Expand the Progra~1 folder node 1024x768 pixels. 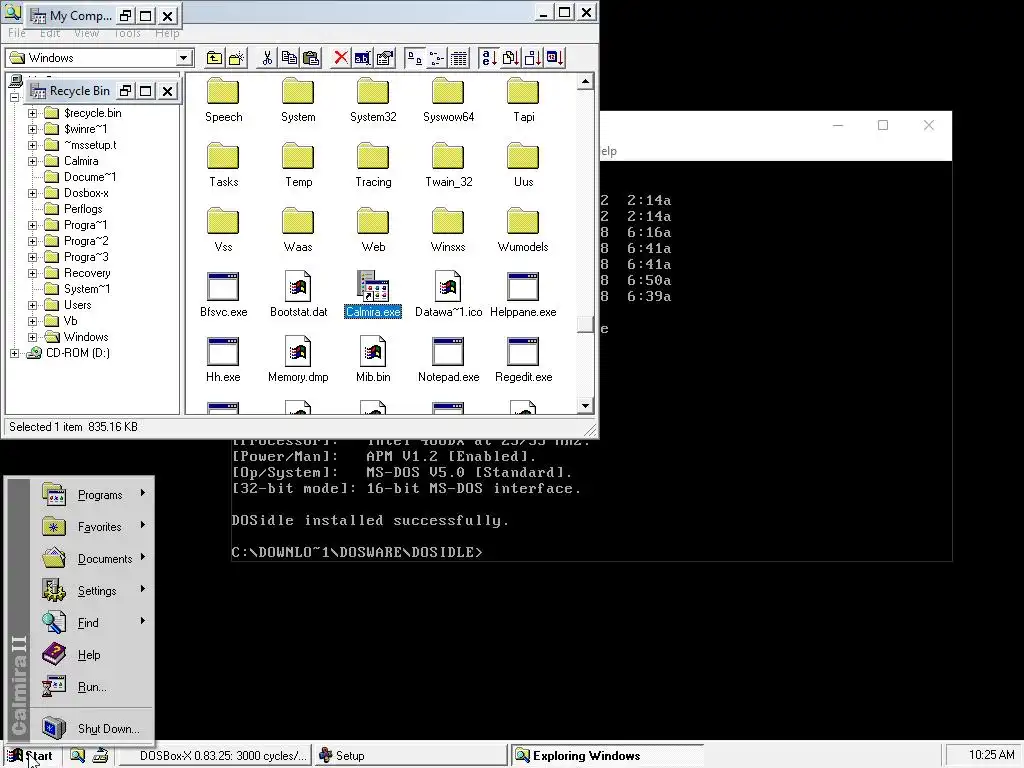click(32, 225)
